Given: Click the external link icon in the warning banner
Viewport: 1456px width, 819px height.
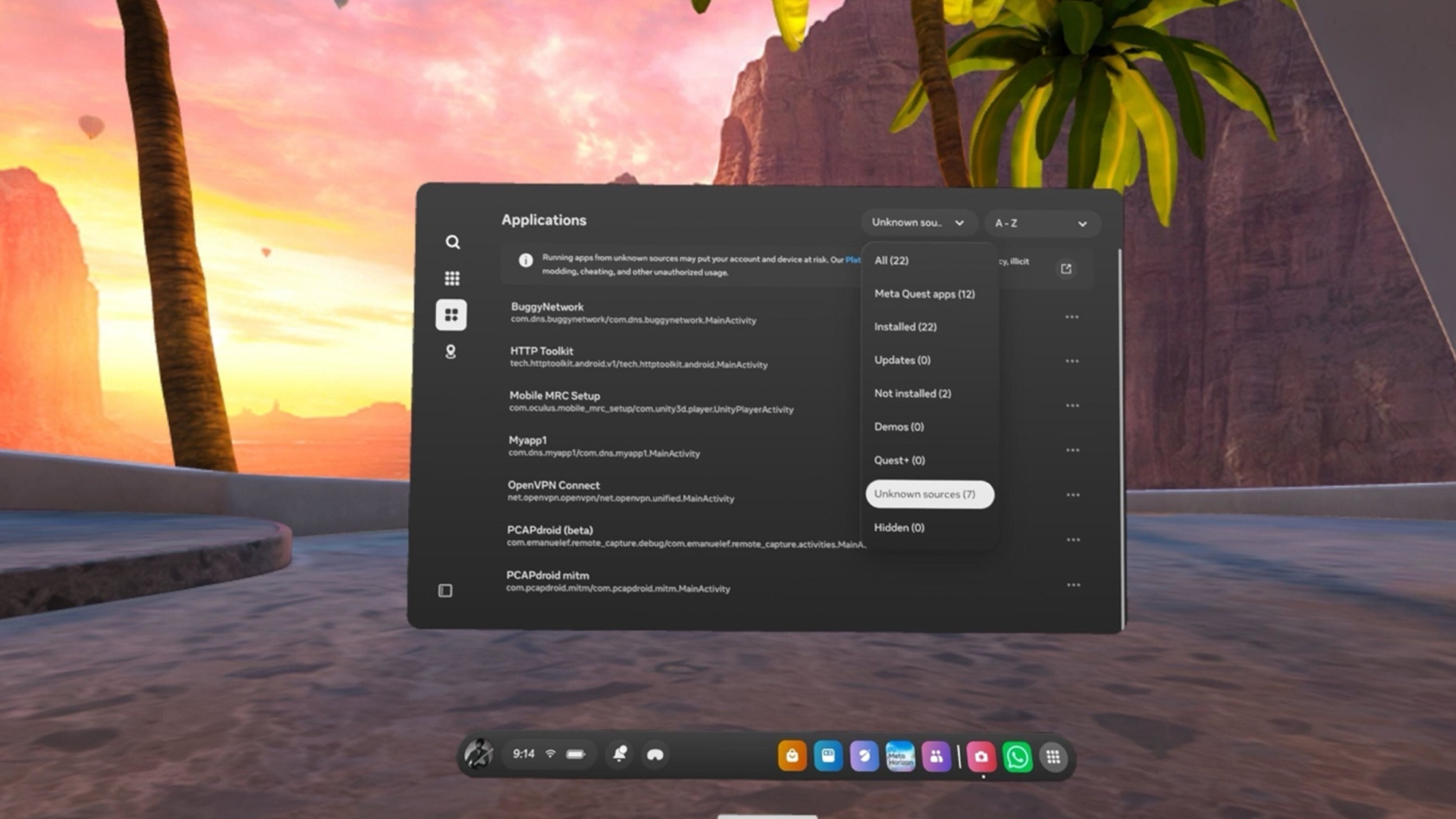Looking at the screenshot, I should tap(1066, 268).
